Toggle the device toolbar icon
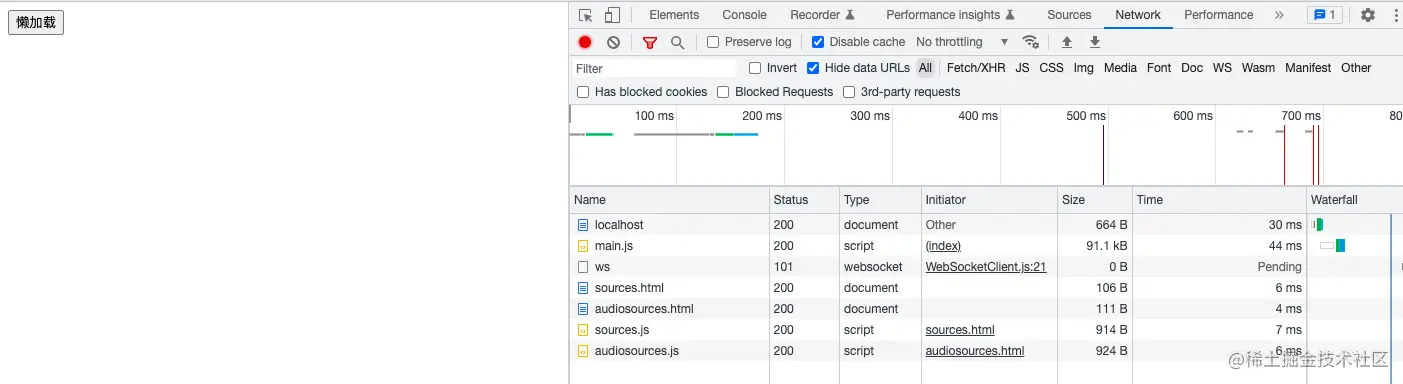Viewport: 1403px width, 384px height. coord(612,15)
